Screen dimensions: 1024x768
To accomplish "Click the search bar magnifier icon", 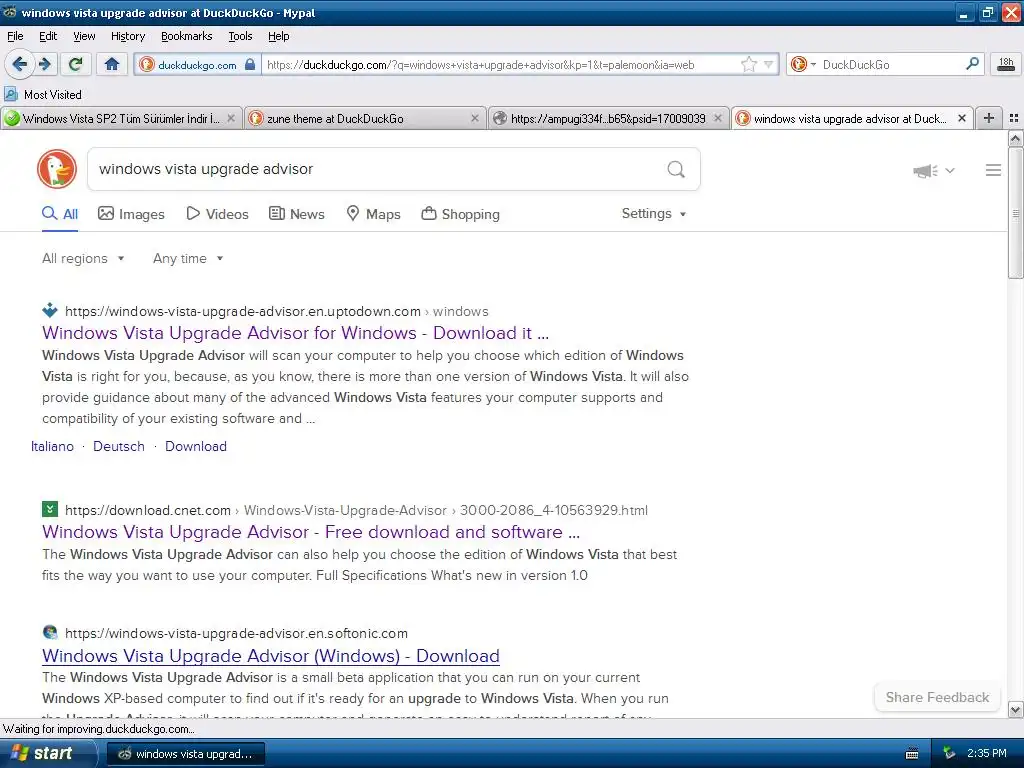I will 972,63.
